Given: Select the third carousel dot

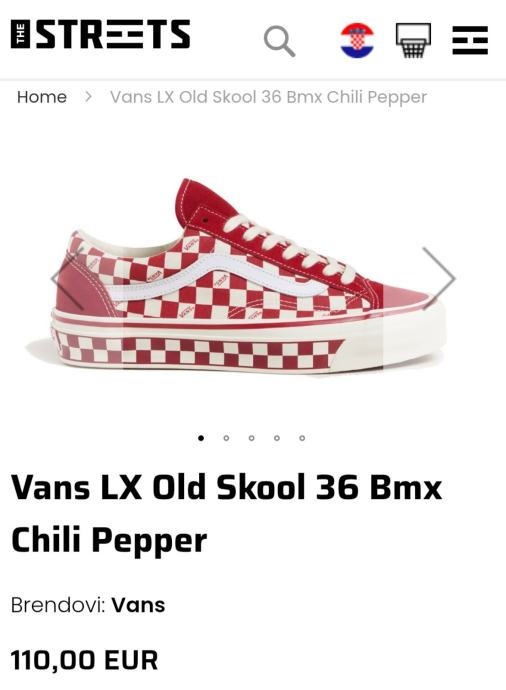Looking at the screenshot, I should click(x=251, y=438).
